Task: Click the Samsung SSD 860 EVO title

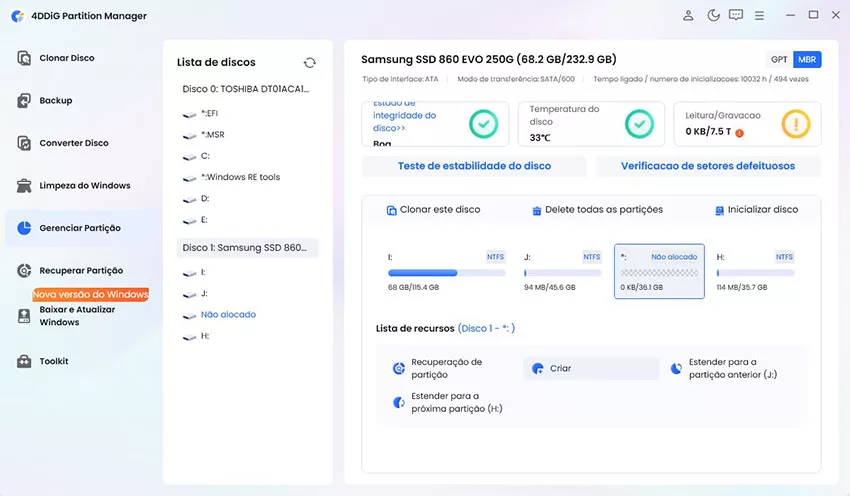Action: pyautogui.click(x=488, y=59)
